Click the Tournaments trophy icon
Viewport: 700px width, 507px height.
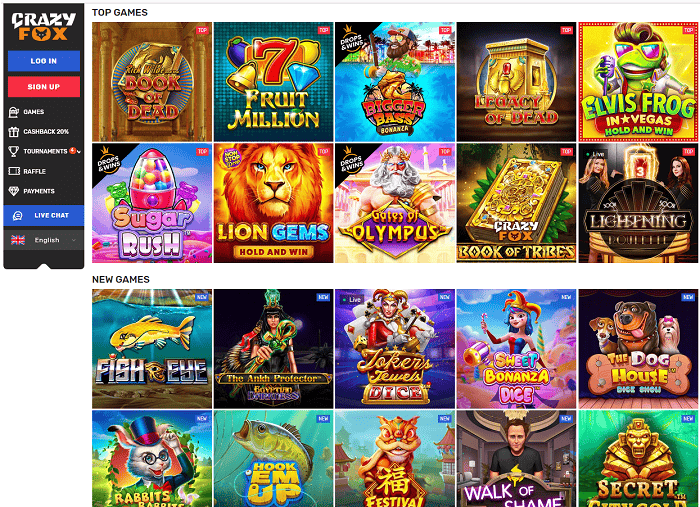[x=14, y=151]
